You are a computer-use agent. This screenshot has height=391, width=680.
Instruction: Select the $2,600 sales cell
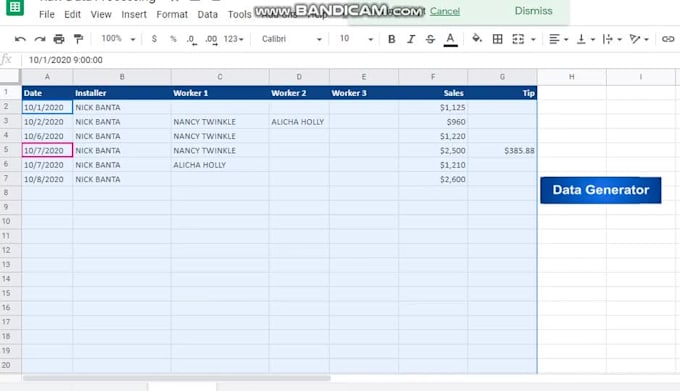433,179
